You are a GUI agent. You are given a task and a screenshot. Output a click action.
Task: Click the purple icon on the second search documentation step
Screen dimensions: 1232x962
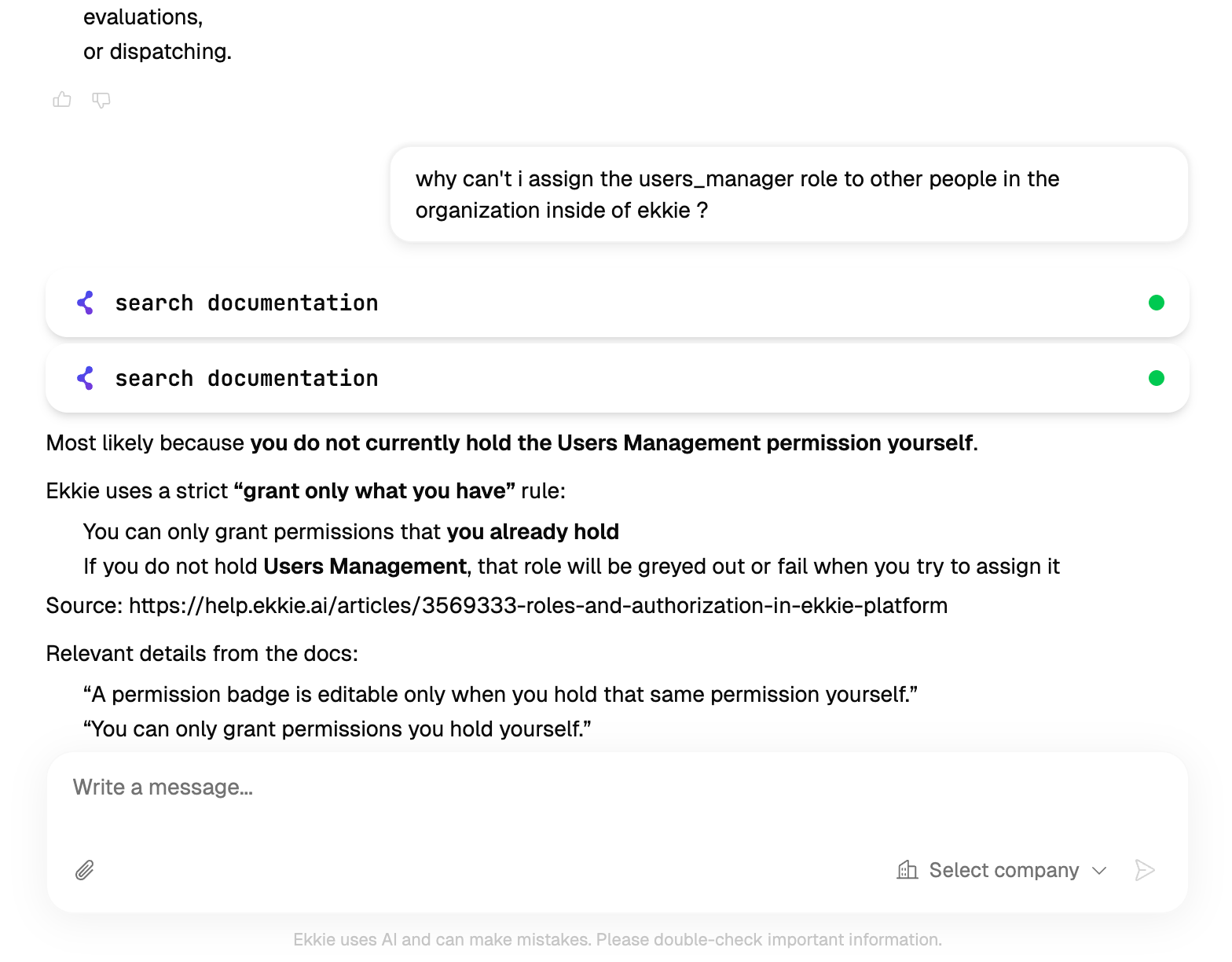[86, 378]
